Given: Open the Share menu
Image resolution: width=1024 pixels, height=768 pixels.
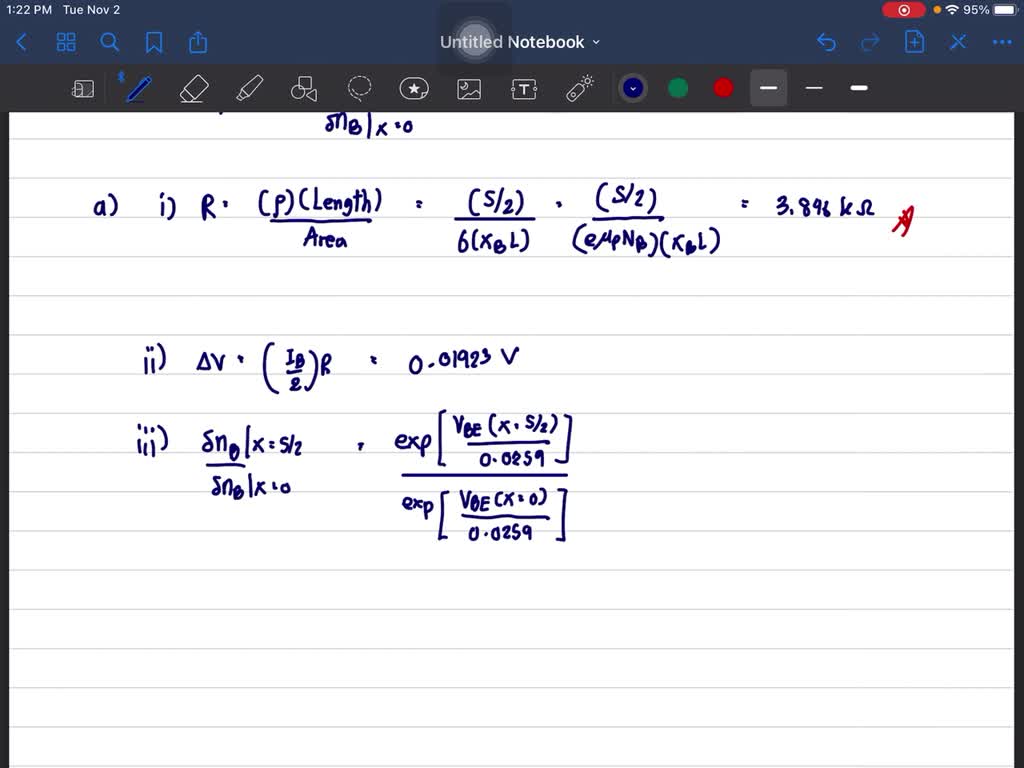Looking at the screenshot, I should click(x=197, y=42).
